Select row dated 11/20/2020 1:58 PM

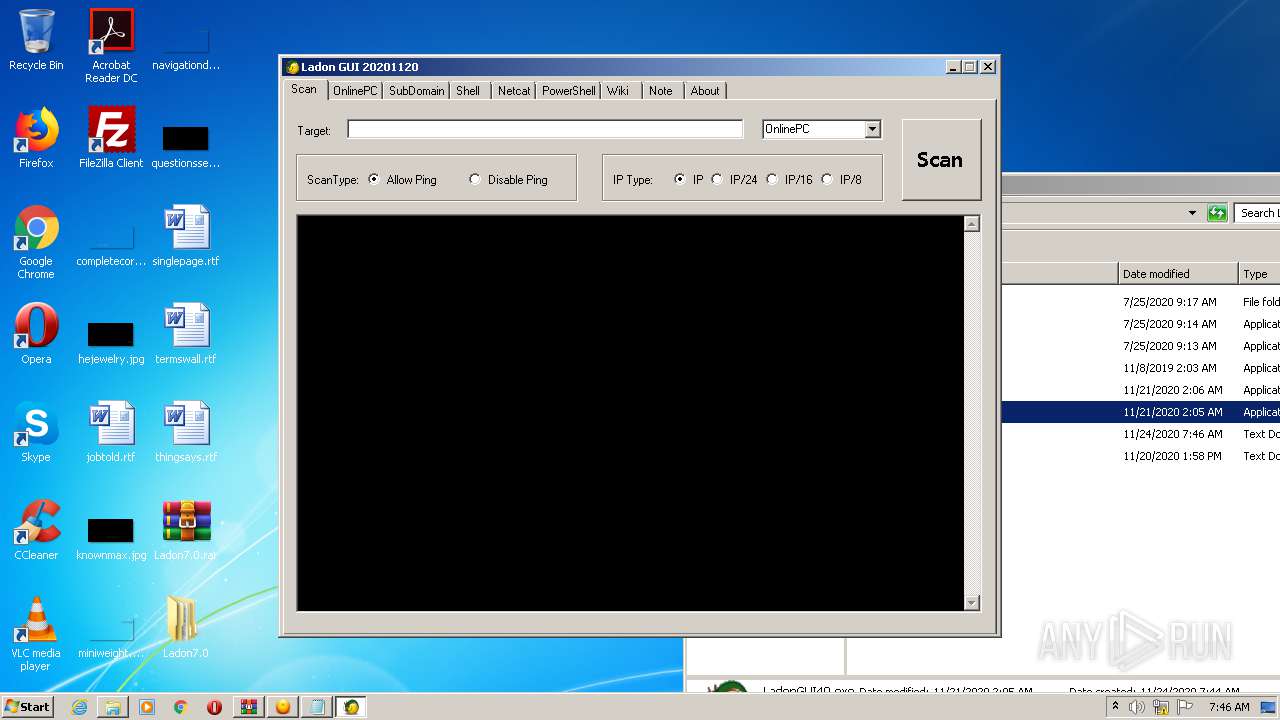coord(1140,456)
